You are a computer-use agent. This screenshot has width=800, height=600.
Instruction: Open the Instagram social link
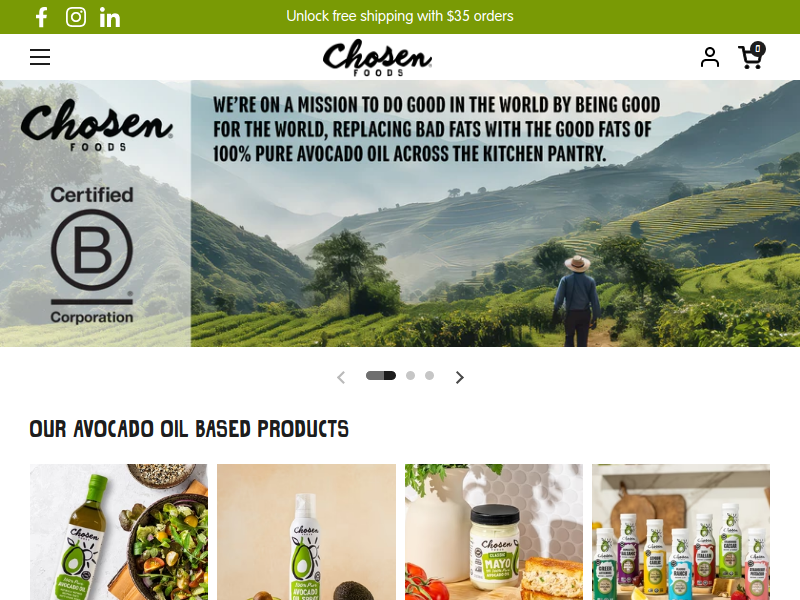76,17
